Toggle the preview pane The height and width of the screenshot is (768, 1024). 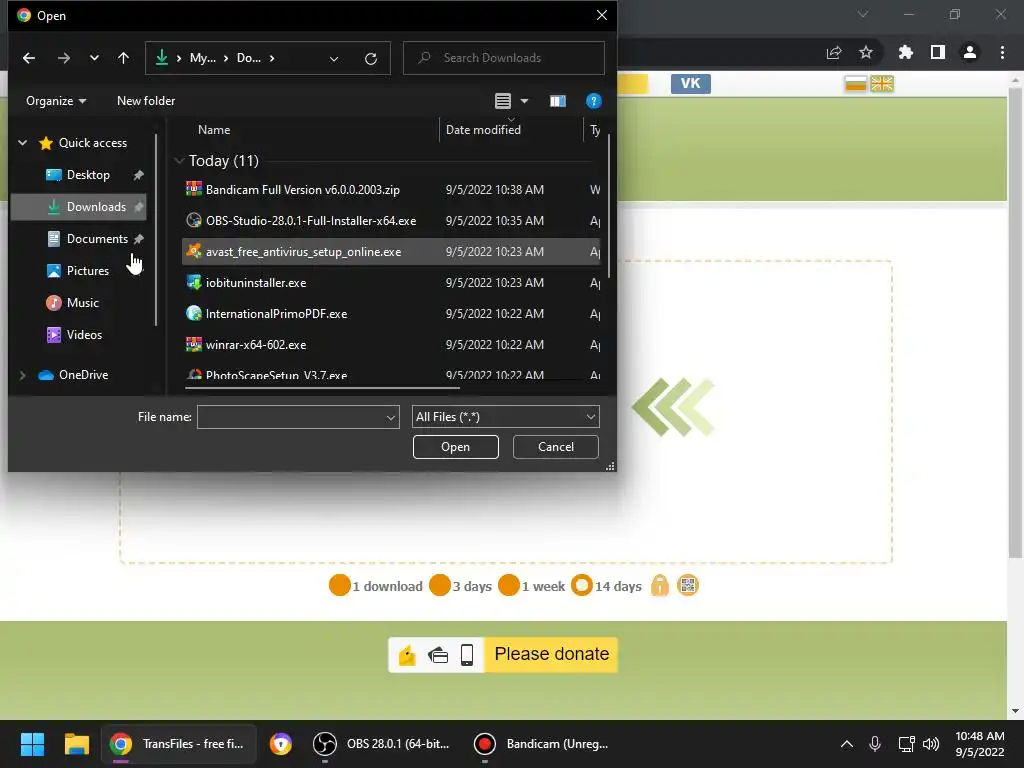pyautogui.click(x=558, y=101)
